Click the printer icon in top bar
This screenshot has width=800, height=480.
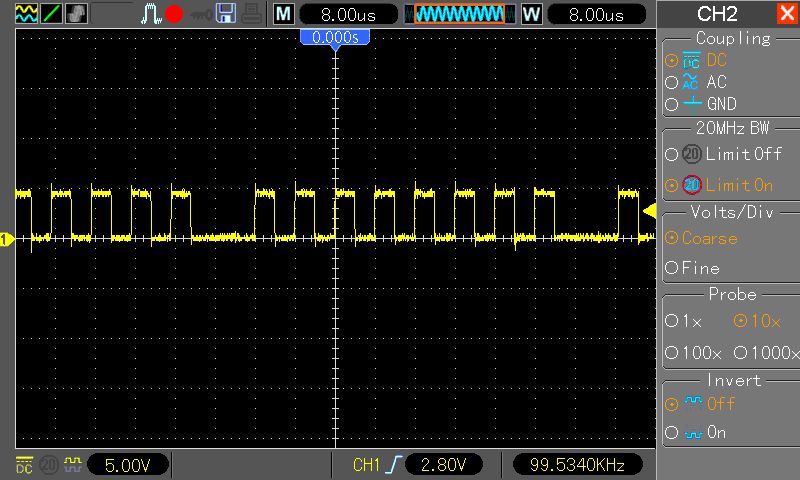pos(252,14)
